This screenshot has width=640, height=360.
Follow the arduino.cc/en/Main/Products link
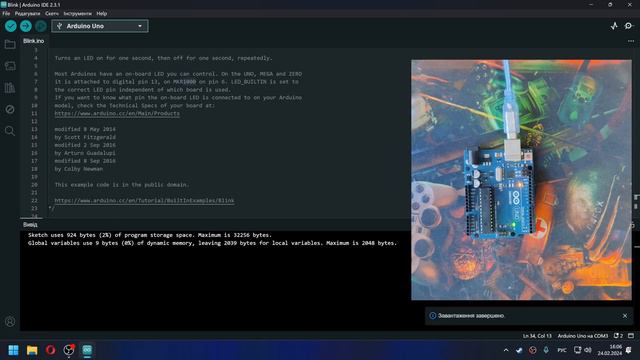117,113
